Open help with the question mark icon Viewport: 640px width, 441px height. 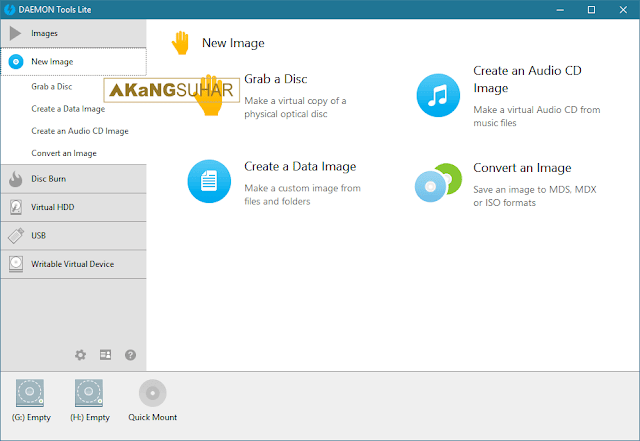pyautogui.click(x=131, y=355)
